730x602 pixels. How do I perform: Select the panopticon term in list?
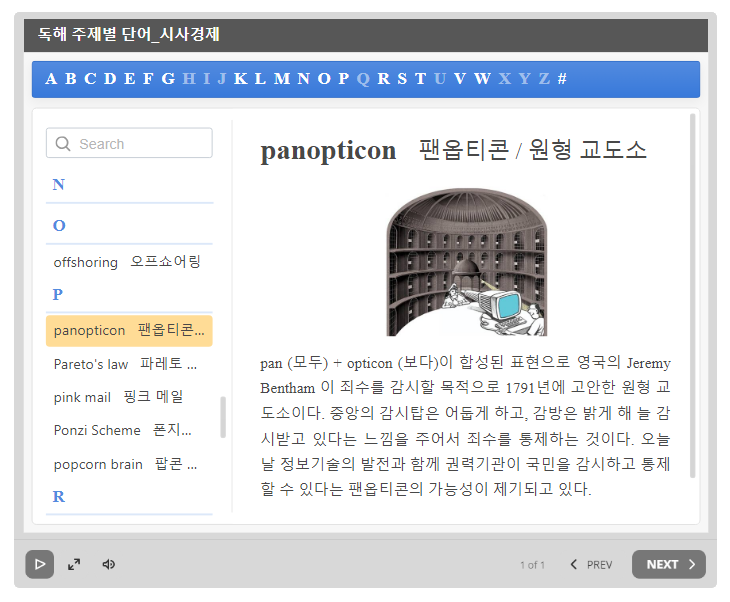coord(128,330)
